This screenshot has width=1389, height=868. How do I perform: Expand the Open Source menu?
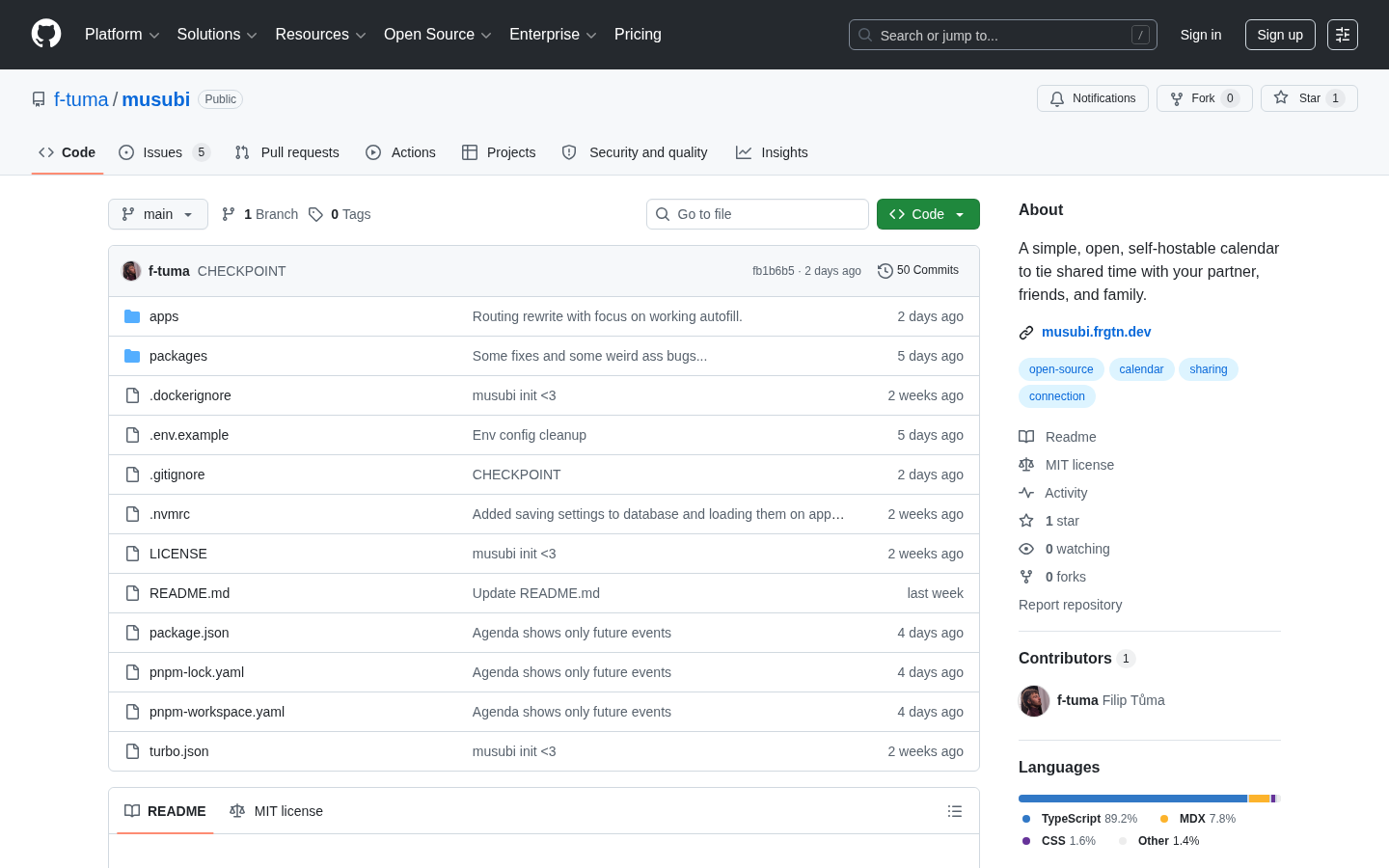point(438,35)
